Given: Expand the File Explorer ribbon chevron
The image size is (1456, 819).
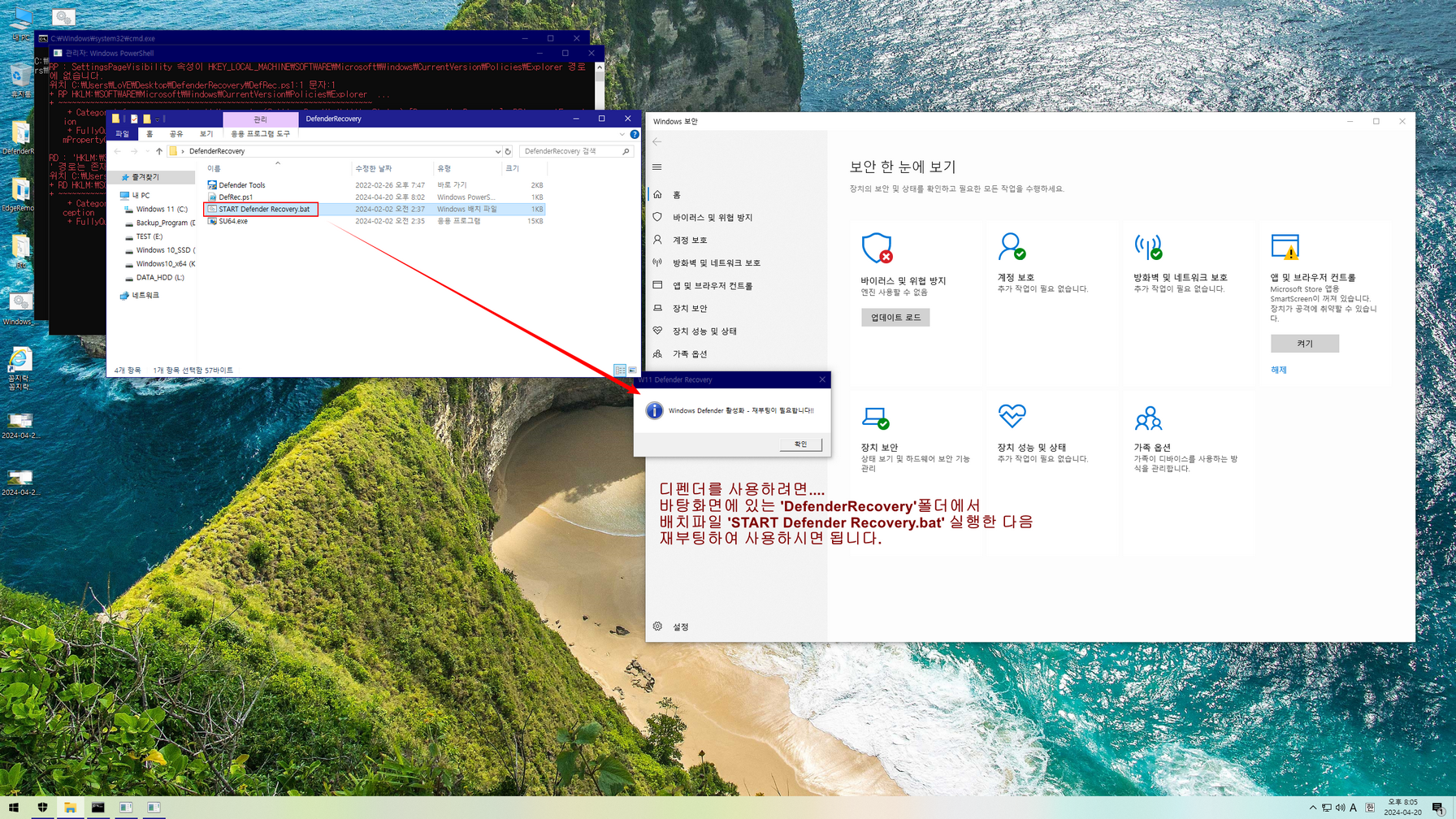Looking at the screenshot, I should pyautogui.click(x=622, y=134).
